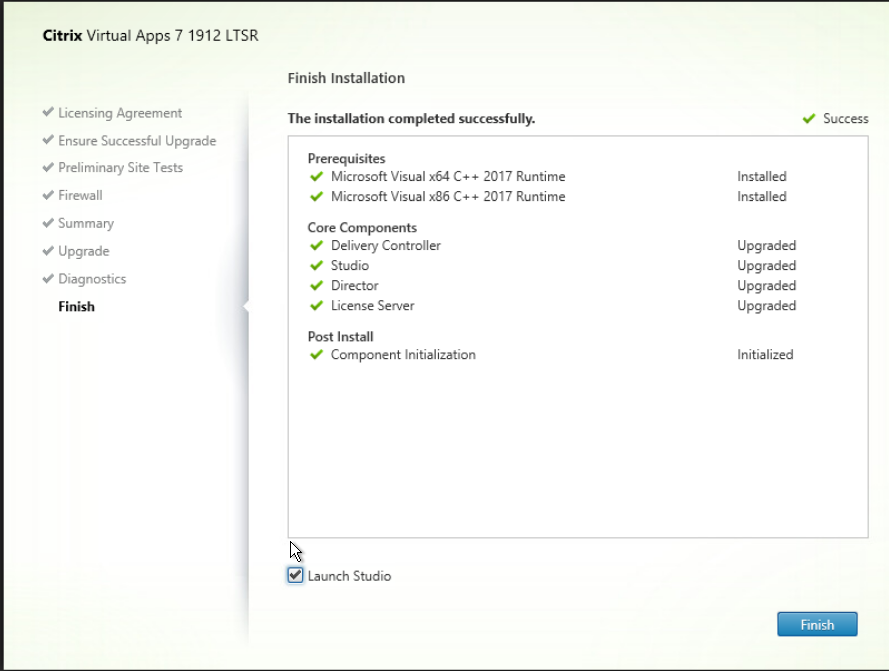
Task: Click the Licensing Agreement step checkmark
Action: [x=48, y=112]
